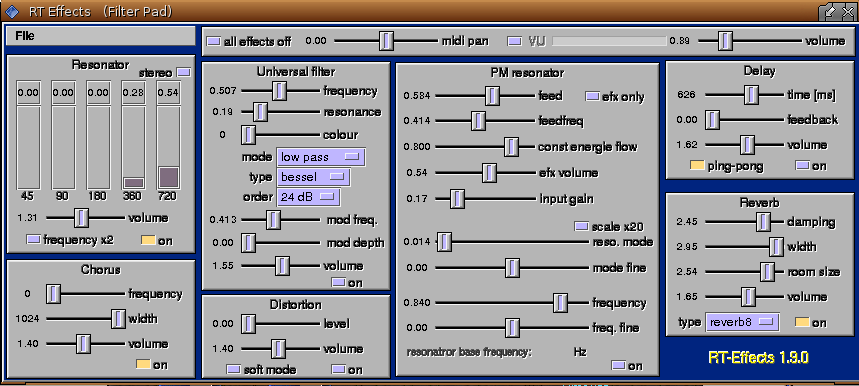The image size is (859, 386).
Task: Open the Reverb type reverb8 dropdown
Action: tap(742, 322)
